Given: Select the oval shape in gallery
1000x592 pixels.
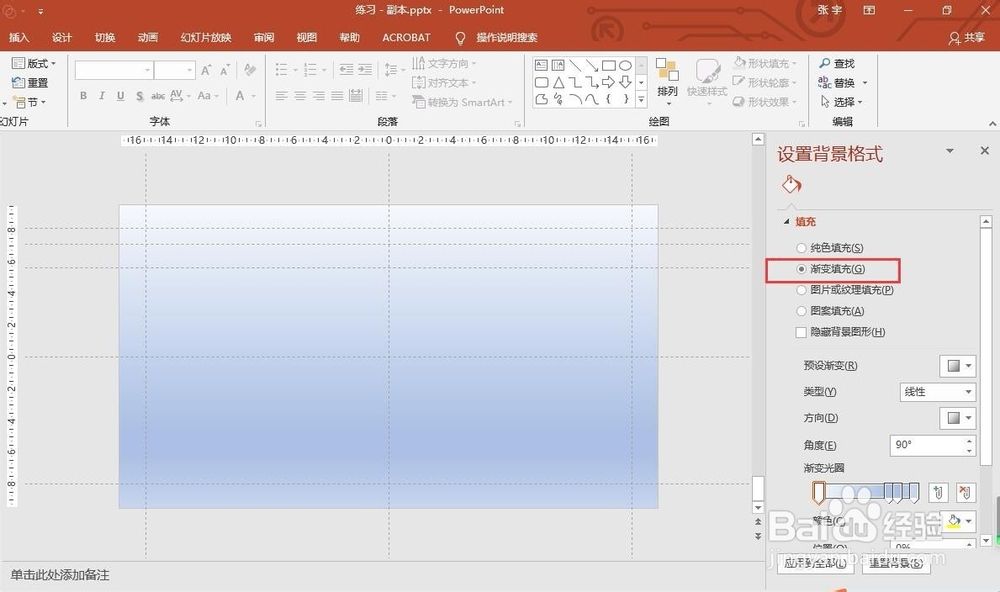Looking at the screenshot, I should (x=625, y=65).
